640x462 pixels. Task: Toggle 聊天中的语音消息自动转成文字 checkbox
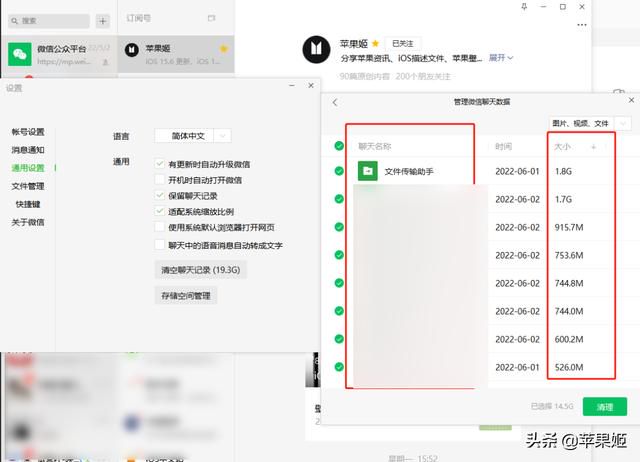click(x=160, y=245)
